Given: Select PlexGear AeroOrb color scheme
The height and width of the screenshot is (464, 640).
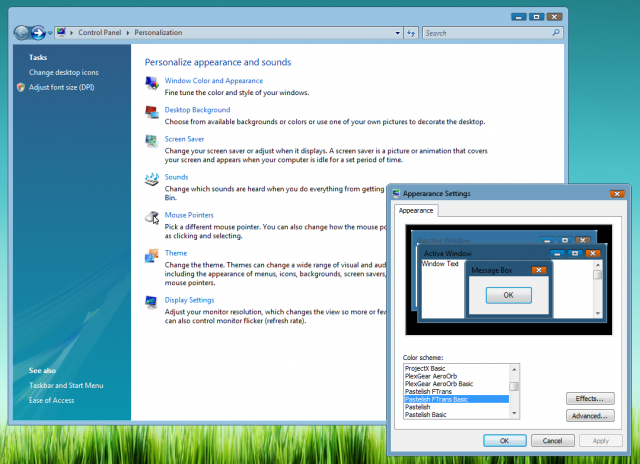Looking at the screenshot, I should (456, 376).
